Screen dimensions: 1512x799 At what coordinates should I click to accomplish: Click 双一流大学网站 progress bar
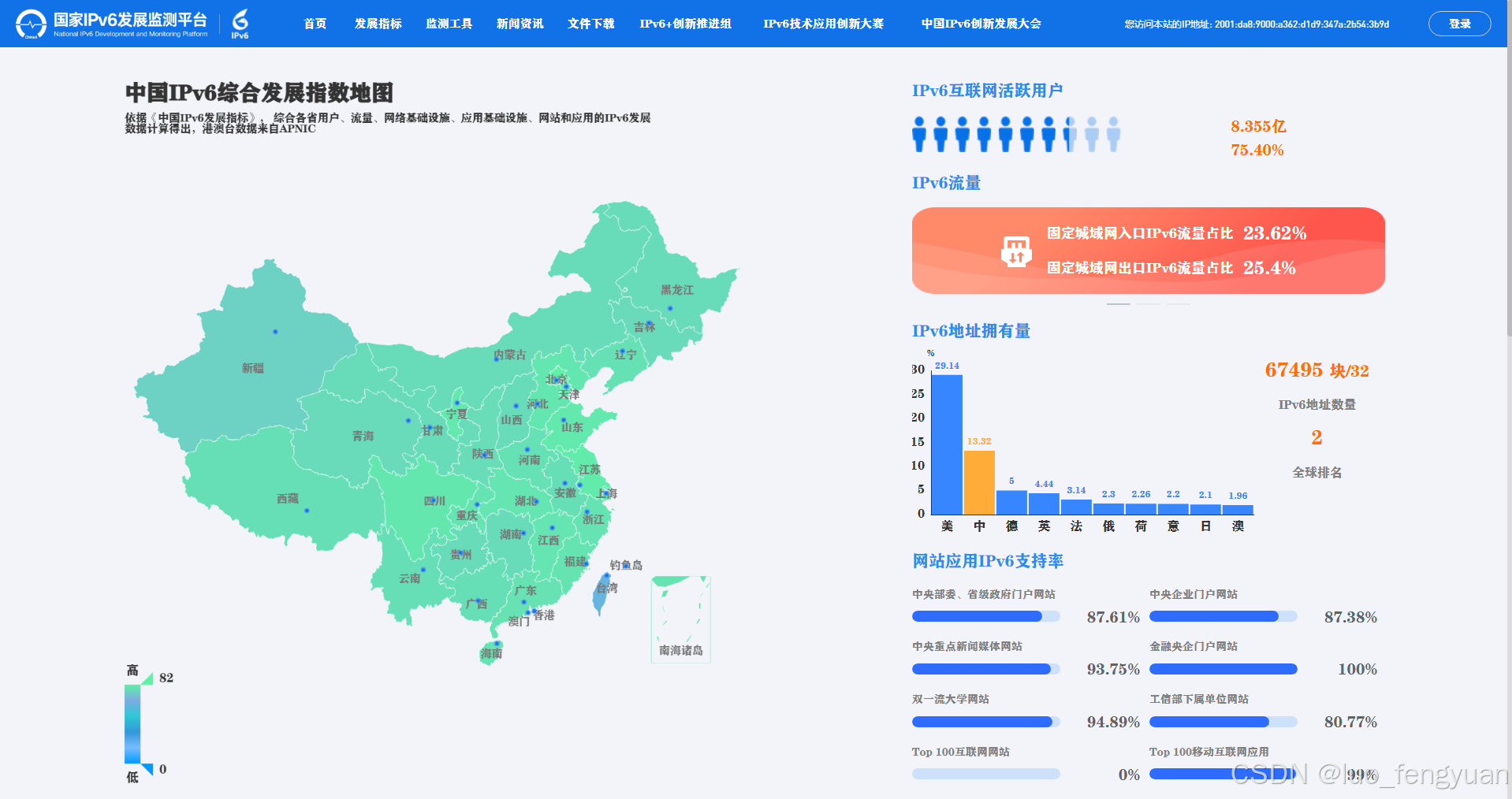pyautogui.click(x=986, y=722)
